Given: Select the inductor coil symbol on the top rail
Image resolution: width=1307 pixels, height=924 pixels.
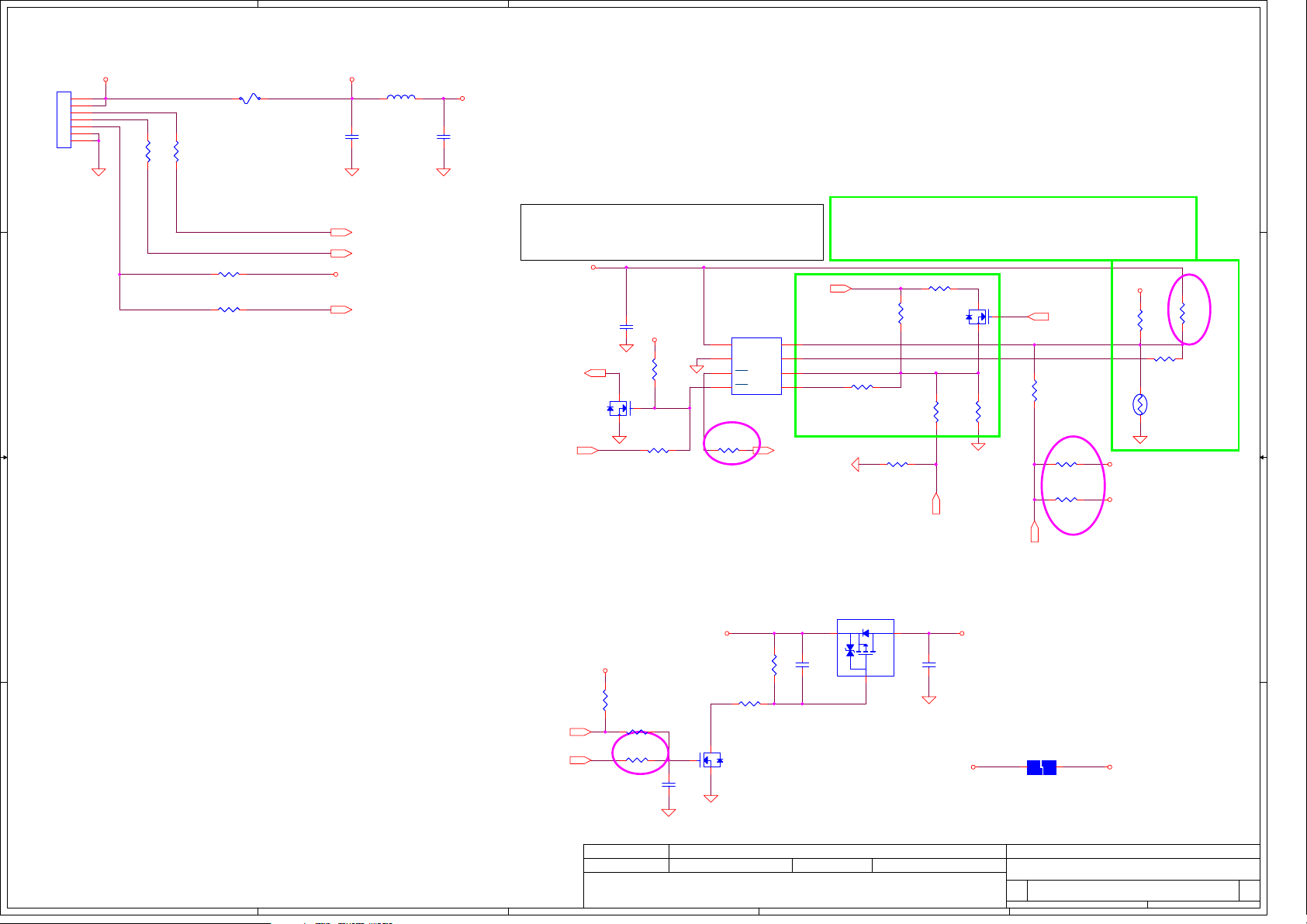Looking at the screenshot, I should pyautogui.click(x=401, y=97).
